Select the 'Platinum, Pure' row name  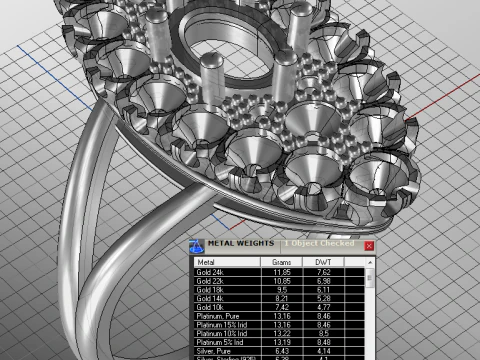[218, 316]
